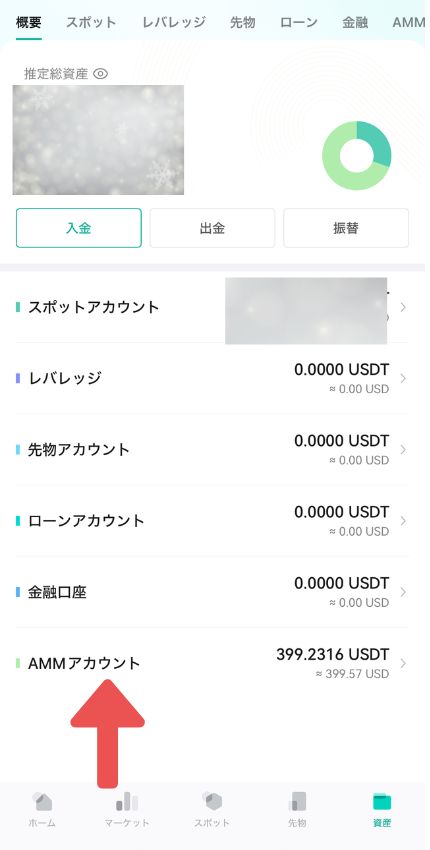Click the 入金 deposit button
This screenshot has width=430, height=850.
click(x=79, y=228)
